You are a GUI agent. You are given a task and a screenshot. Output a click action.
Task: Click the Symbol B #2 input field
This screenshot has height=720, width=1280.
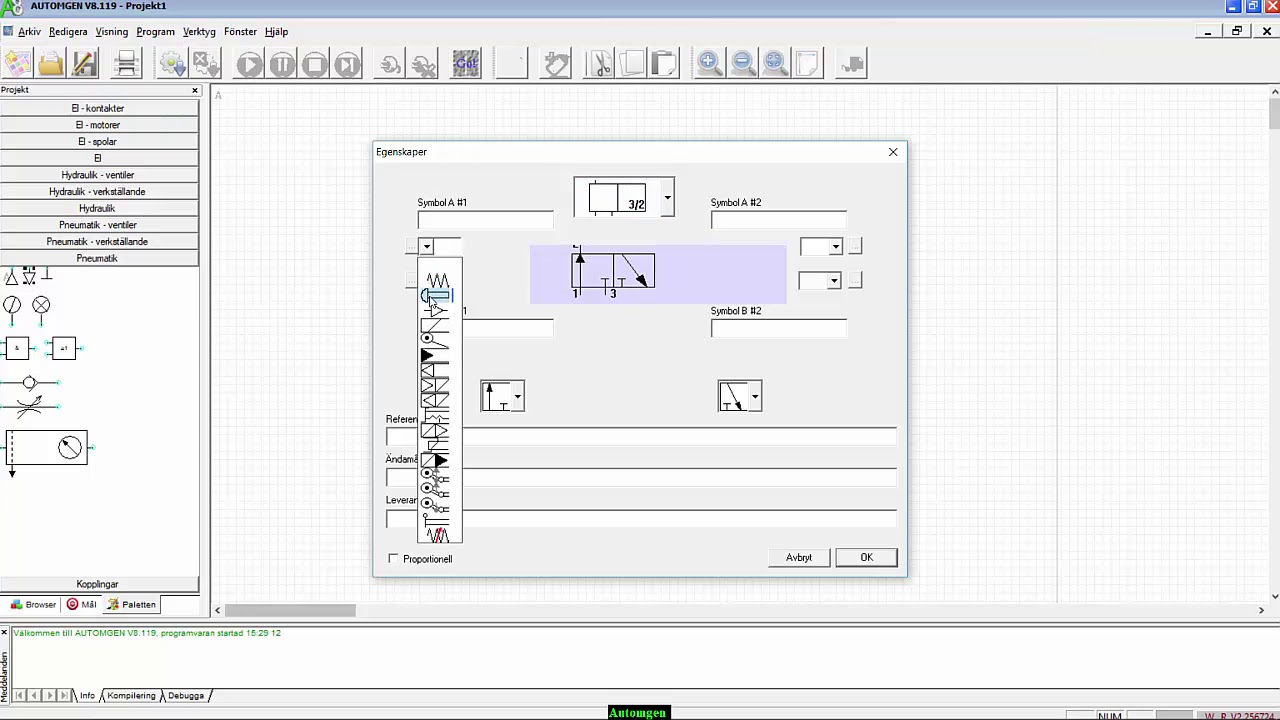pos(779,327)
